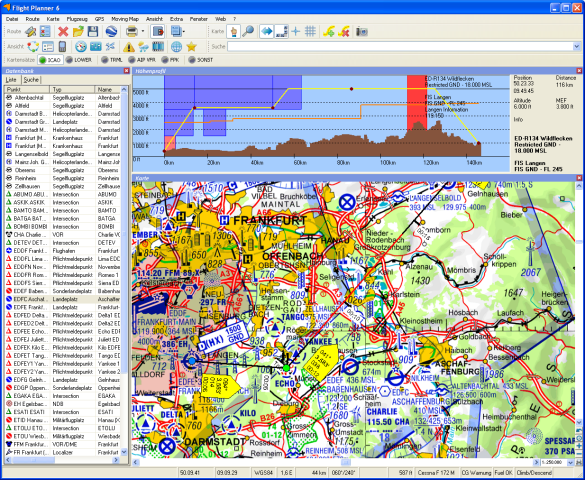The width and height of the screenshot is (585, 480).
Task: Select the magnifier zoom map tool
Action: (248, 32)
